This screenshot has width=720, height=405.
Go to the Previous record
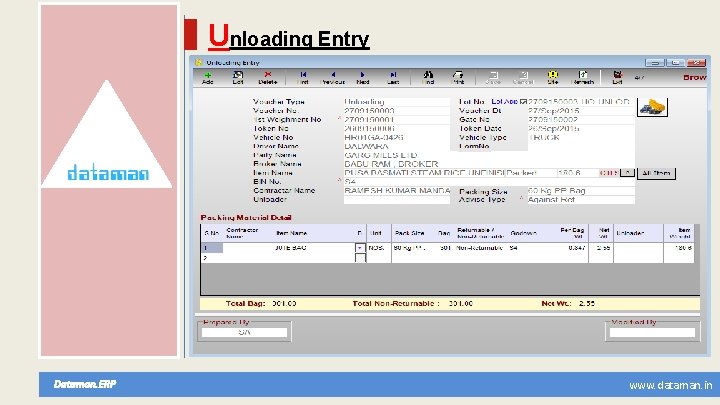(x=333, y=78)
